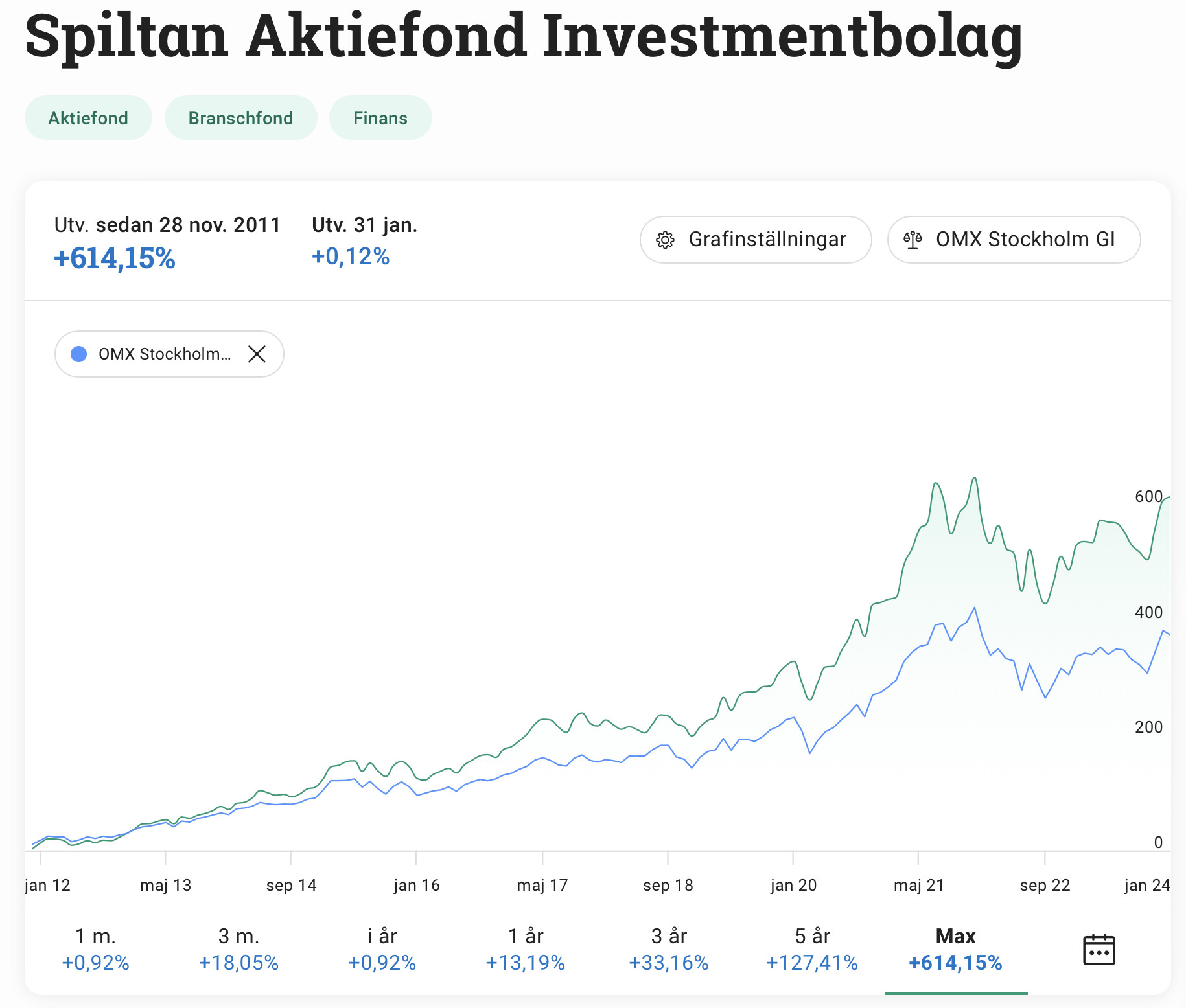Image resolution: width=1186 pixels, height=1008 pixels.
Task: Click the Branschfond category tag
Action: pyautogui.click(x=240, y=118)
